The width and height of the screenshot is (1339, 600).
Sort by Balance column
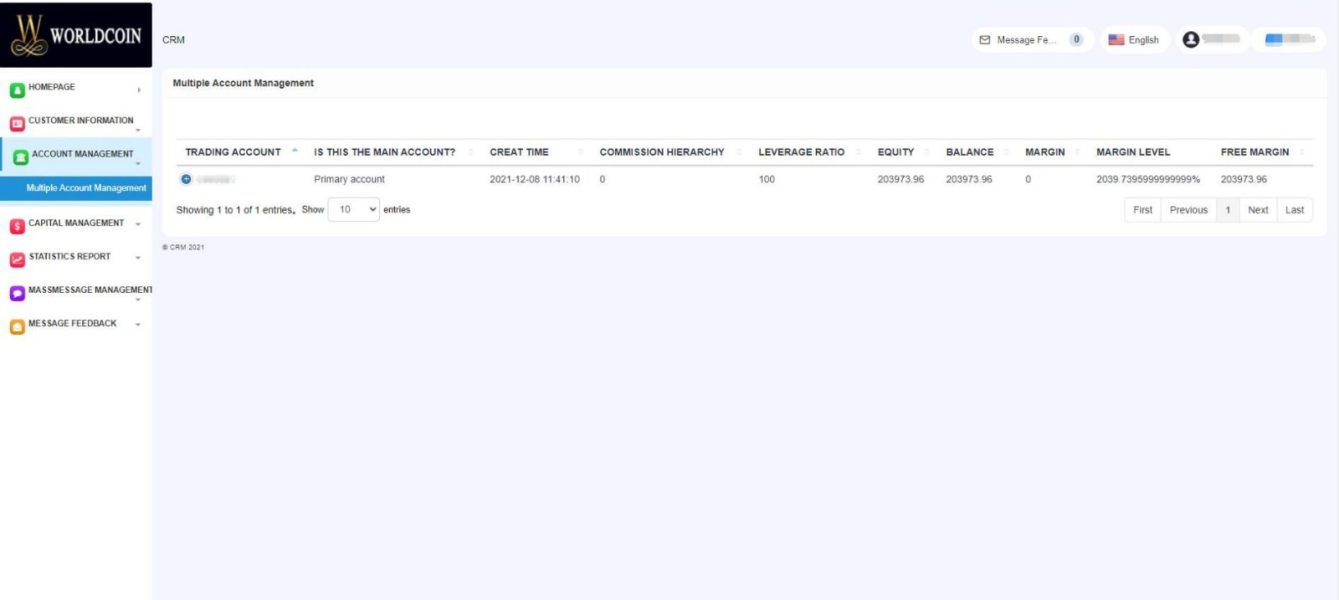pos(977,152)
